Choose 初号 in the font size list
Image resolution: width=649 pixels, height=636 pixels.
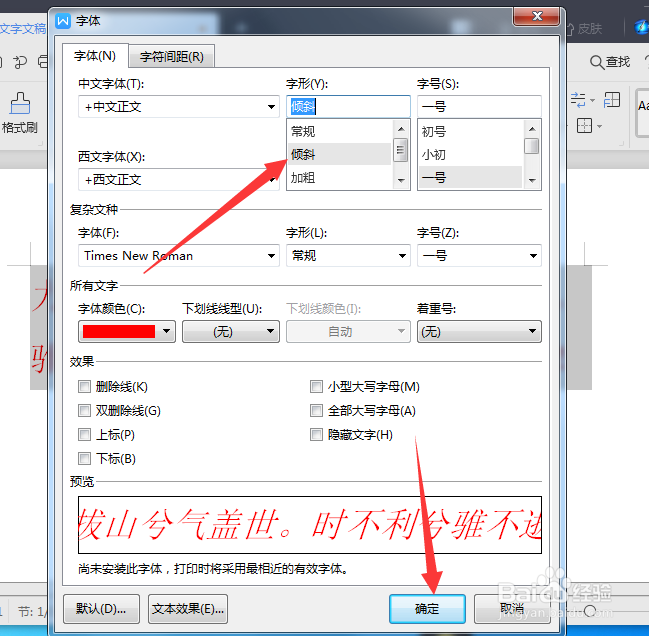click(x=471, y=132)
